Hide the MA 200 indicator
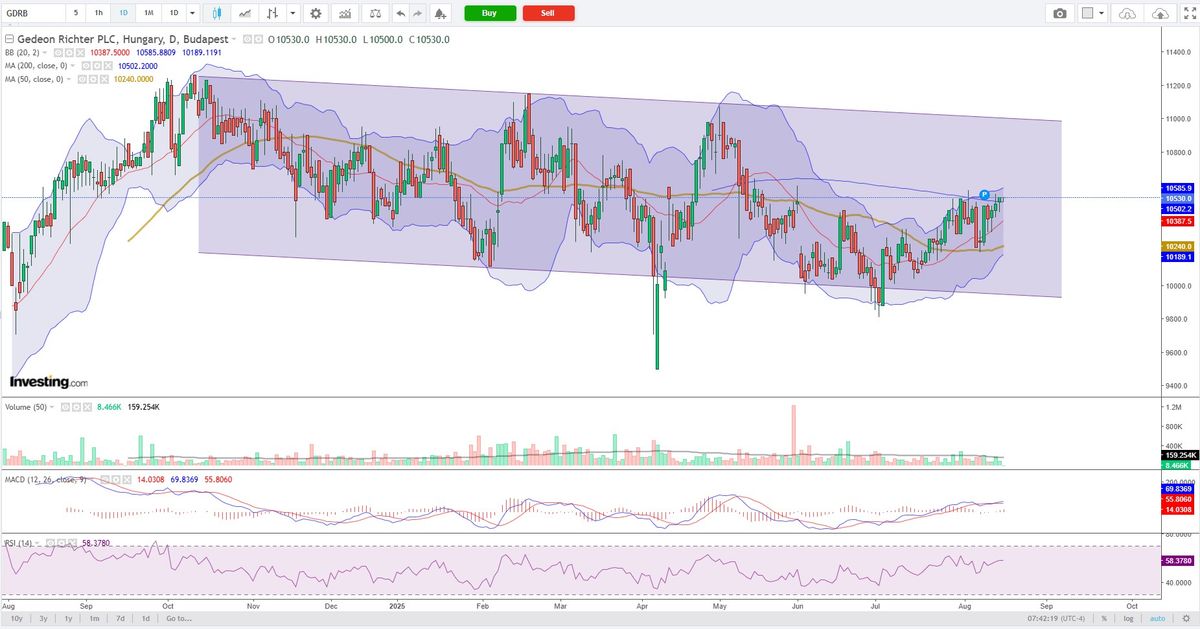This screenshot has height=629, width=1200. coord(86,66)
